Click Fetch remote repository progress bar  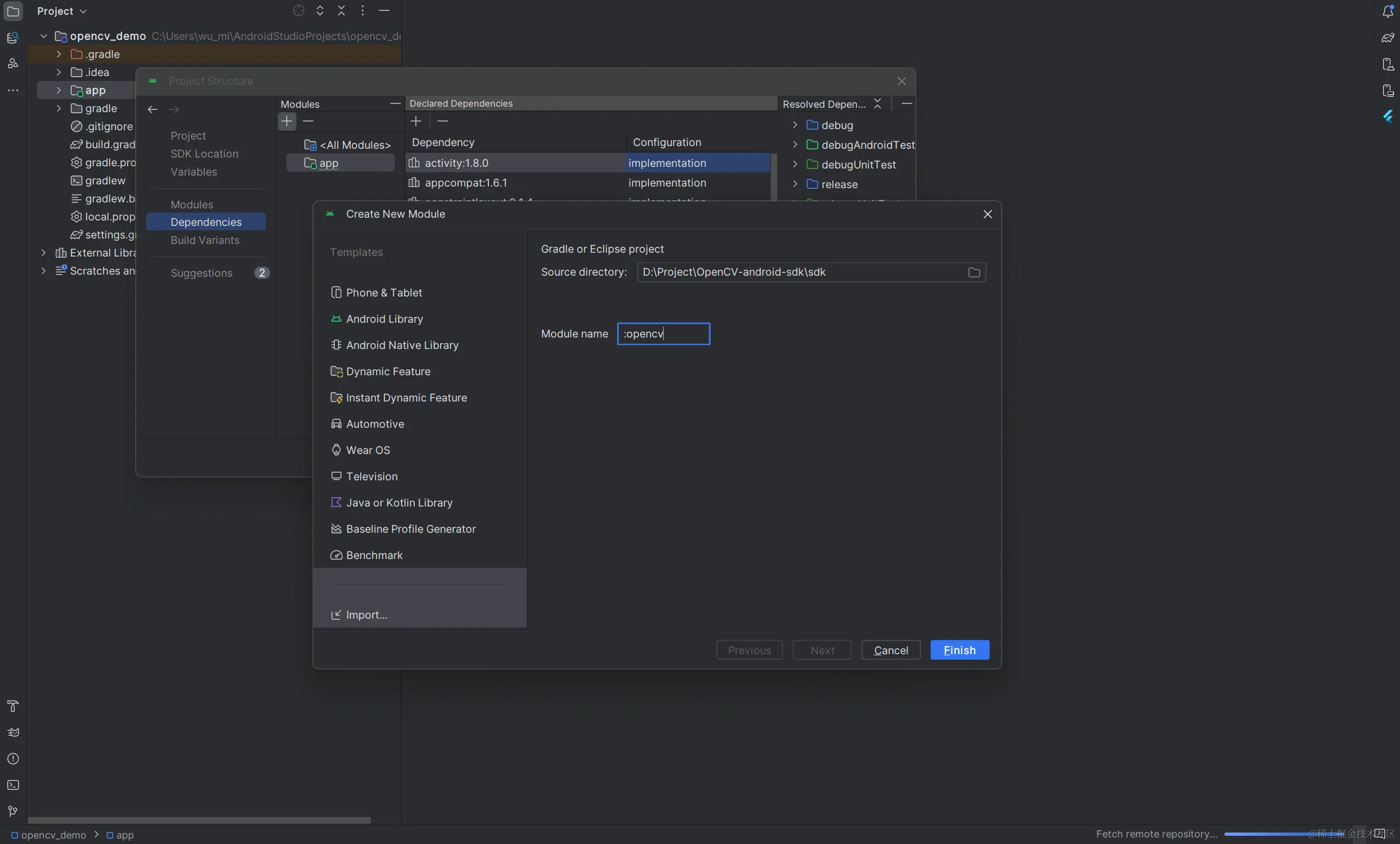1284,834
